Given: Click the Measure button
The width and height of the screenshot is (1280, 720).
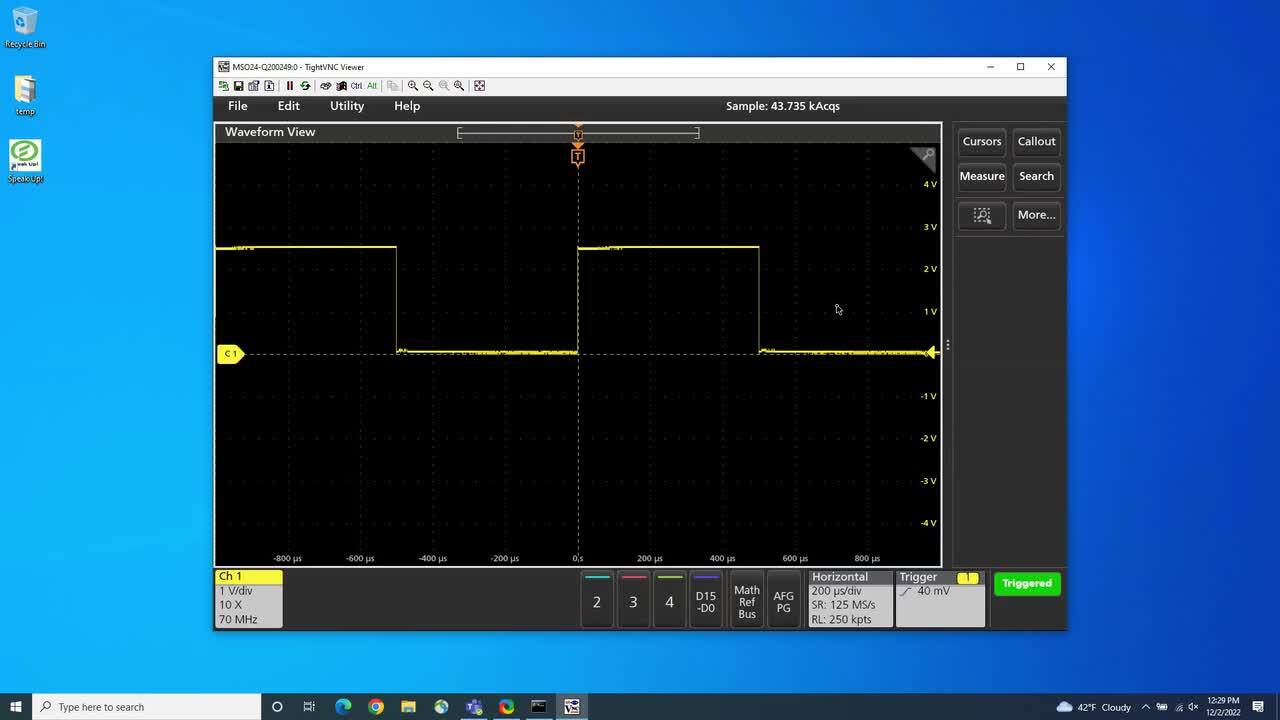Looking at the screenshot, I should [x=981, y=176].
